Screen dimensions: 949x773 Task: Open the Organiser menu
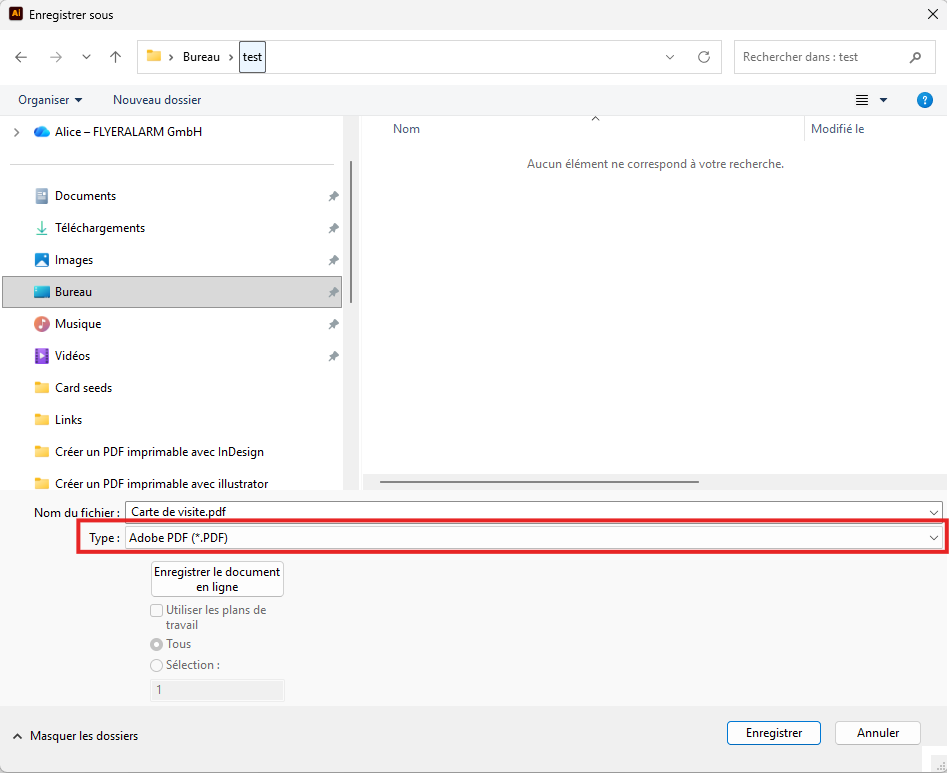click(50, 100)
